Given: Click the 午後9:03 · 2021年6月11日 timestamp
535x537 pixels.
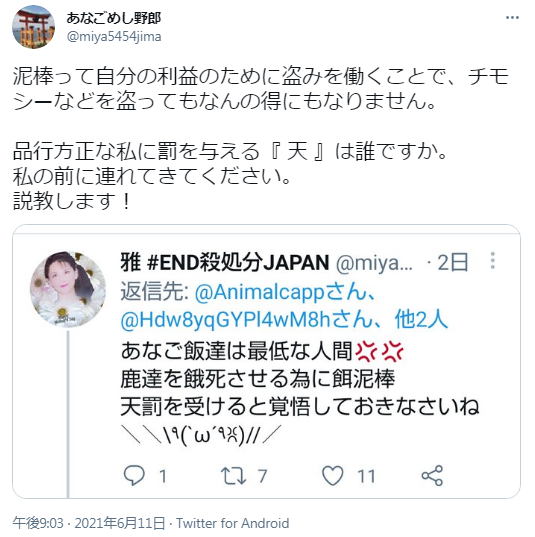Looking at the screenshot, I should coord(89,523).
